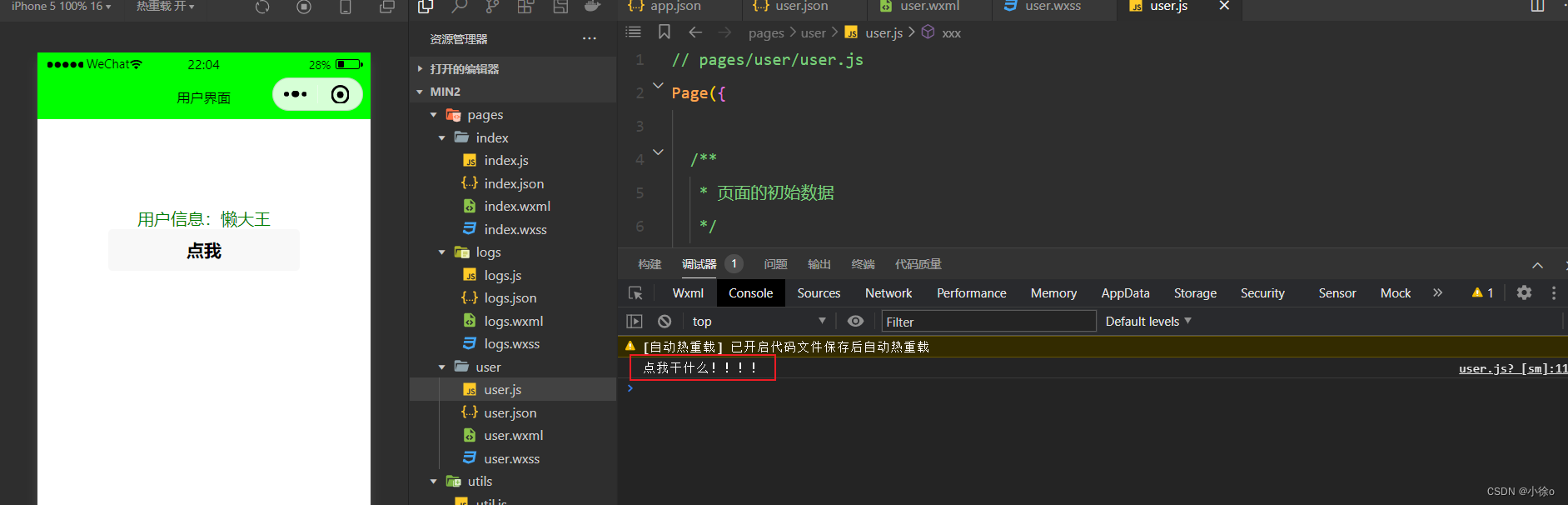The image size is (1568, 505).
Task: Collapse the pages folder
Action: pos(513,115)
